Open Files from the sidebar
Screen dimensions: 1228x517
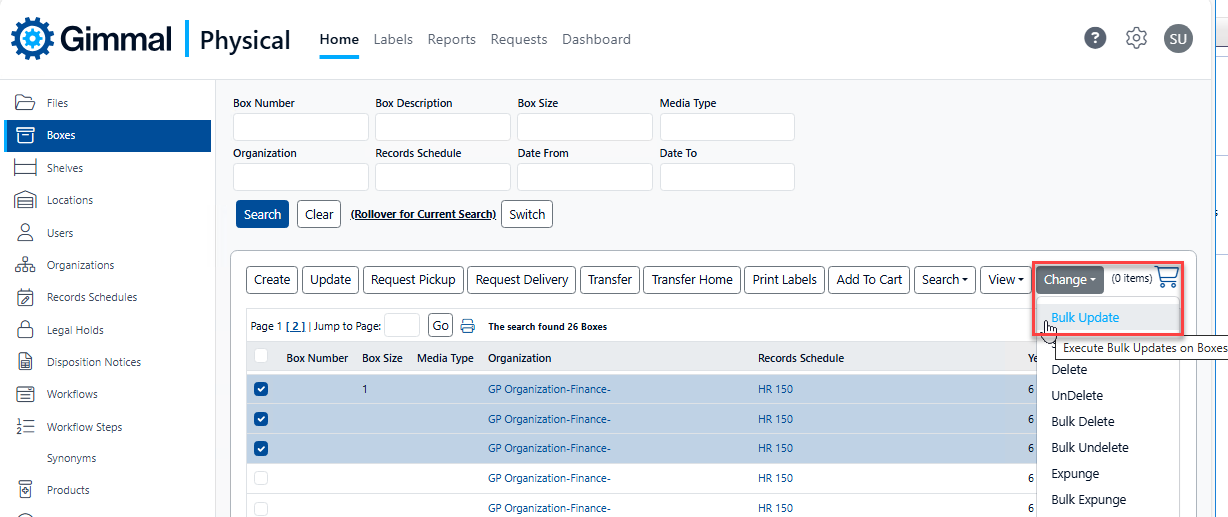pos(57,103)
